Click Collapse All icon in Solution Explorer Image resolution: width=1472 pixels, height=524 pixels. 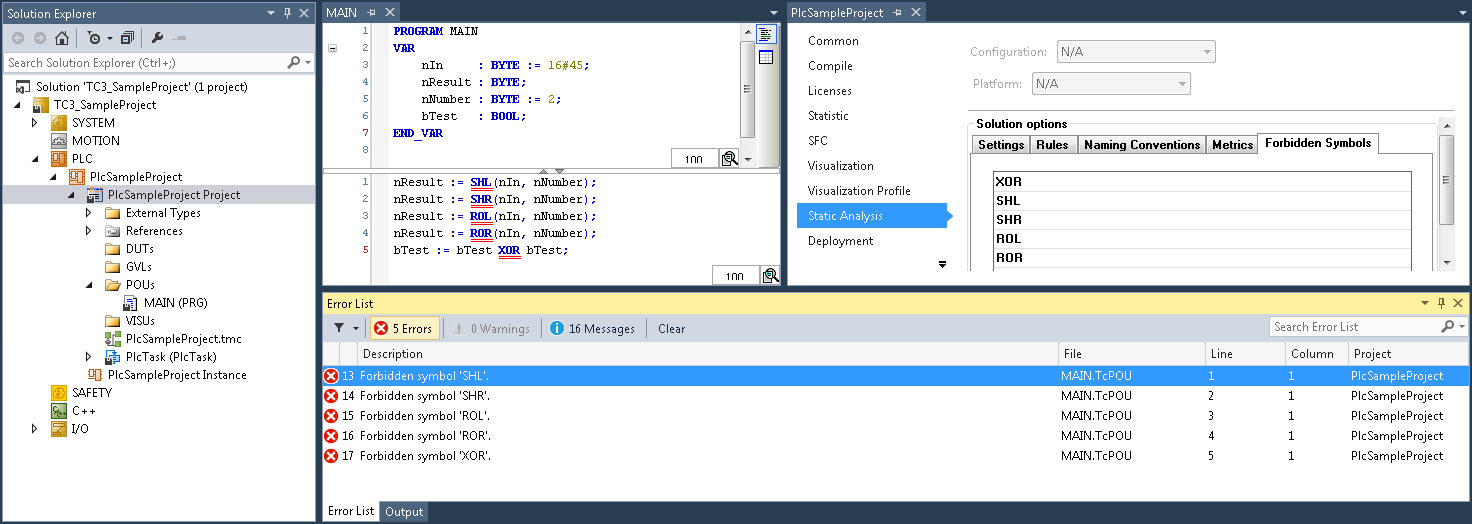click(127, 38)
